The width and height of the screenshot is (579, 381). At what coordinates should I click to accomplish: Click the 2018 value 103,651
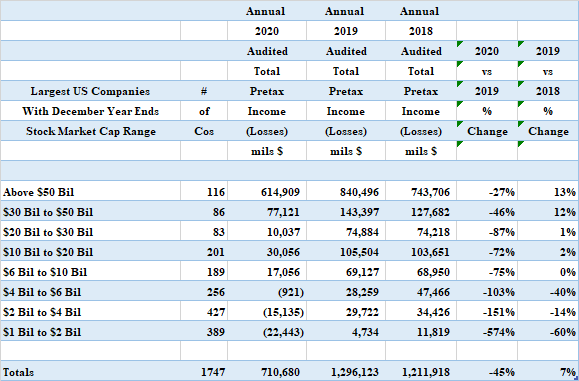click(431, 252)
